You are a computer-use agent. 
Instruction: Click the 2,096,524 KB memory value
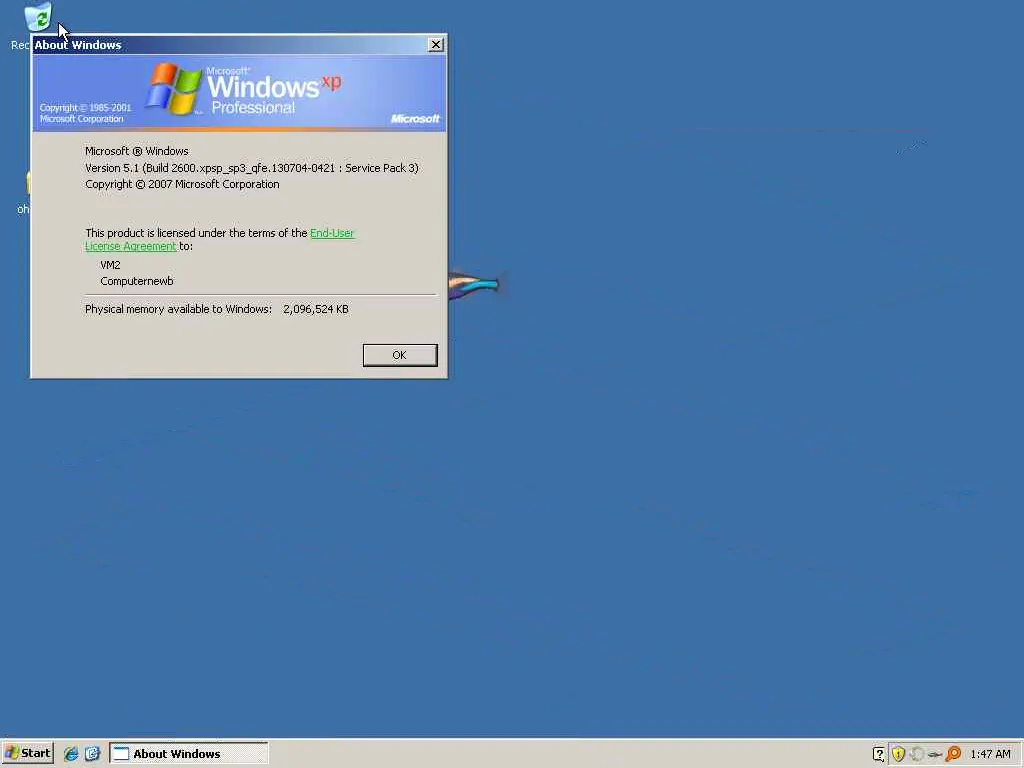pyautogui.click(x=316, y=310)
